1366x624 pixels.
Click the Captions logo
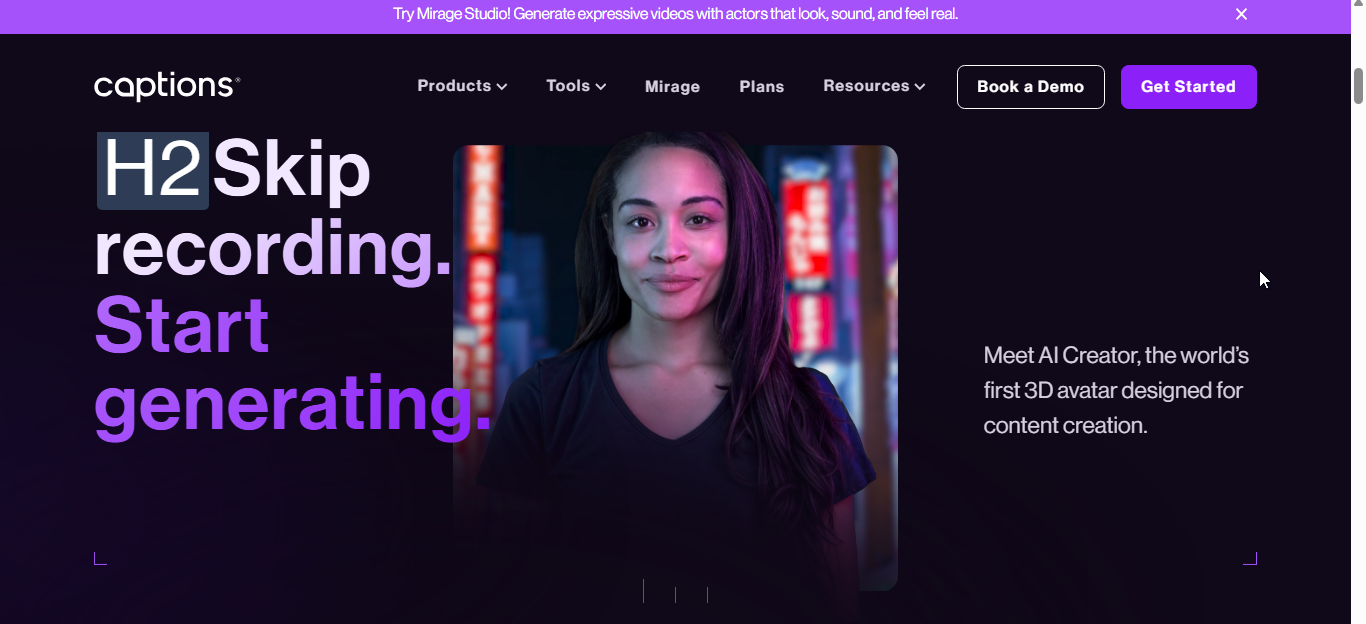pyautogui.click(x=167, y=87)
